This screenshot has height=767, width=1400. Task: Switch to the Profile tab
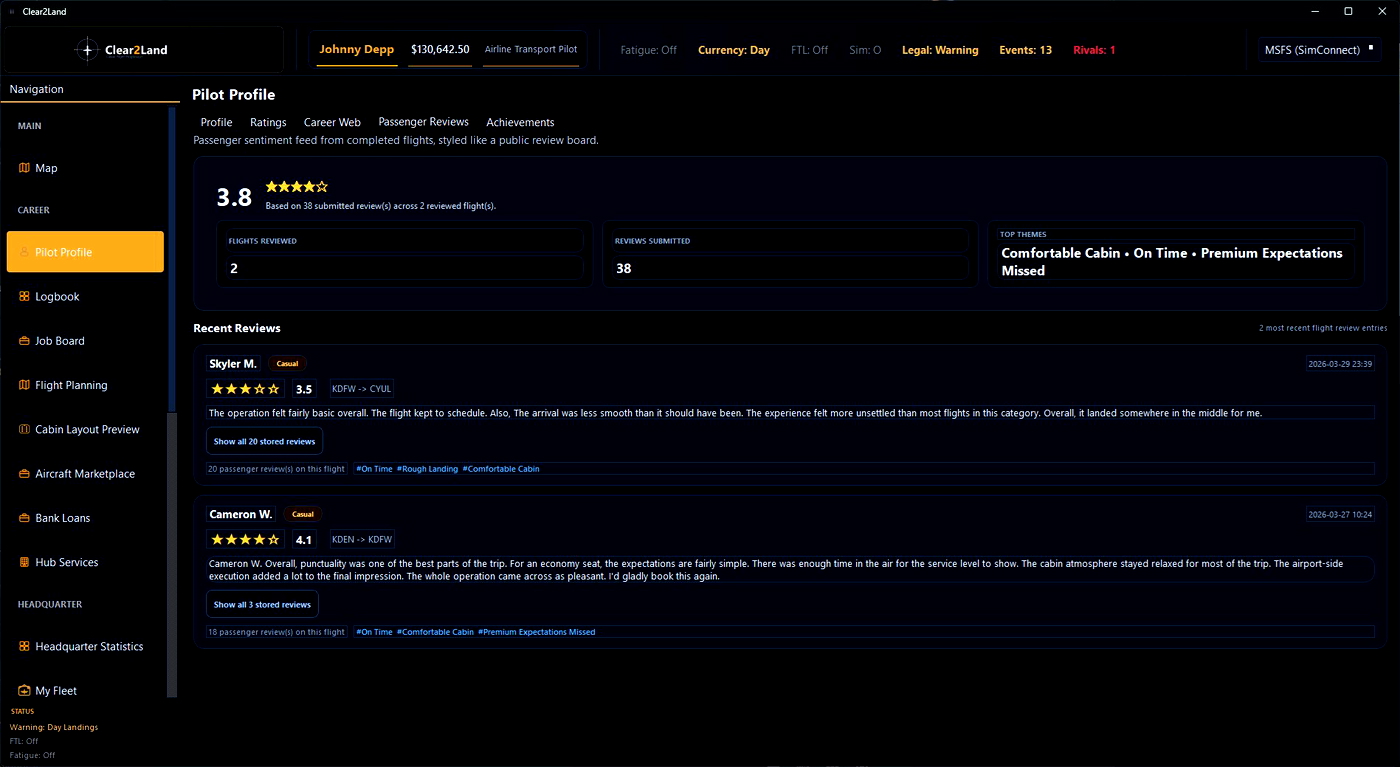pyautogui.click(x=216, y=122)
